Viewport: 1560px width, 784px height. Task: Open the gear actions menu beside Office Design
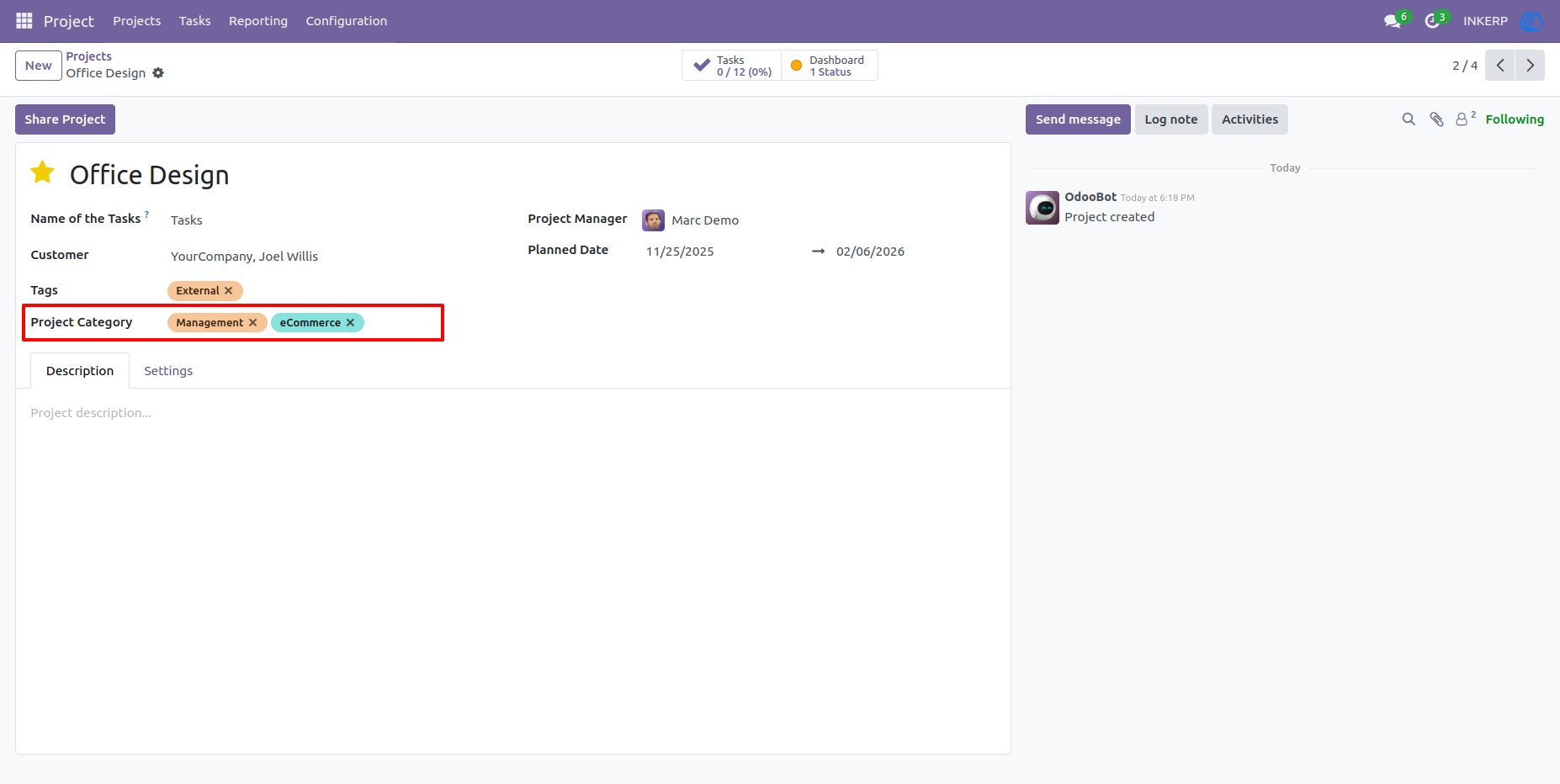click(158, 73)
